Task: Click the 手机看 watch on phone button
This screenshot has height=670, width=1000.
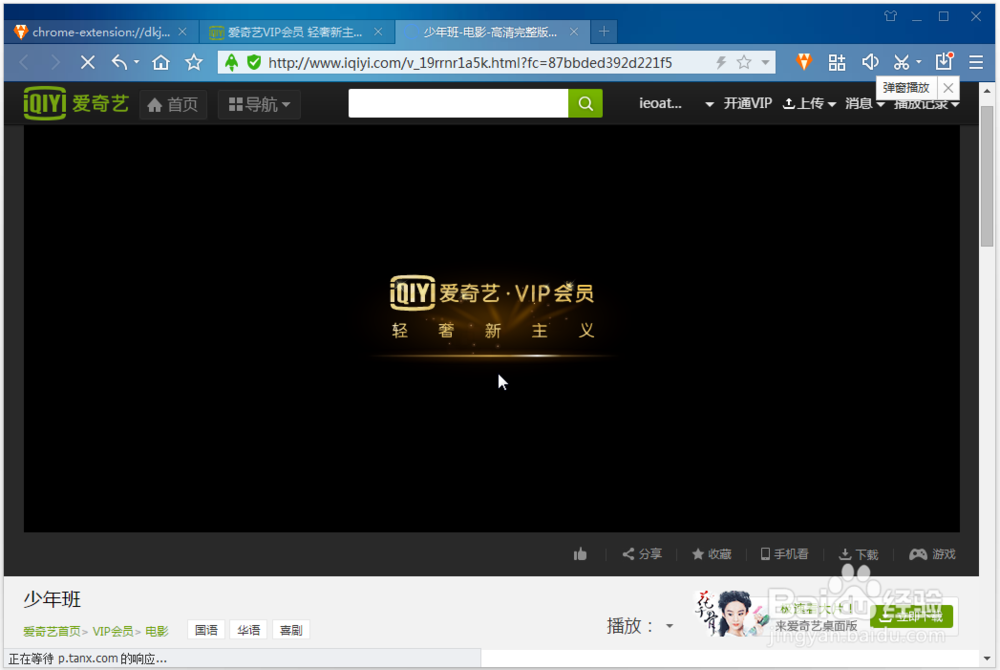Action: [784, 554]
